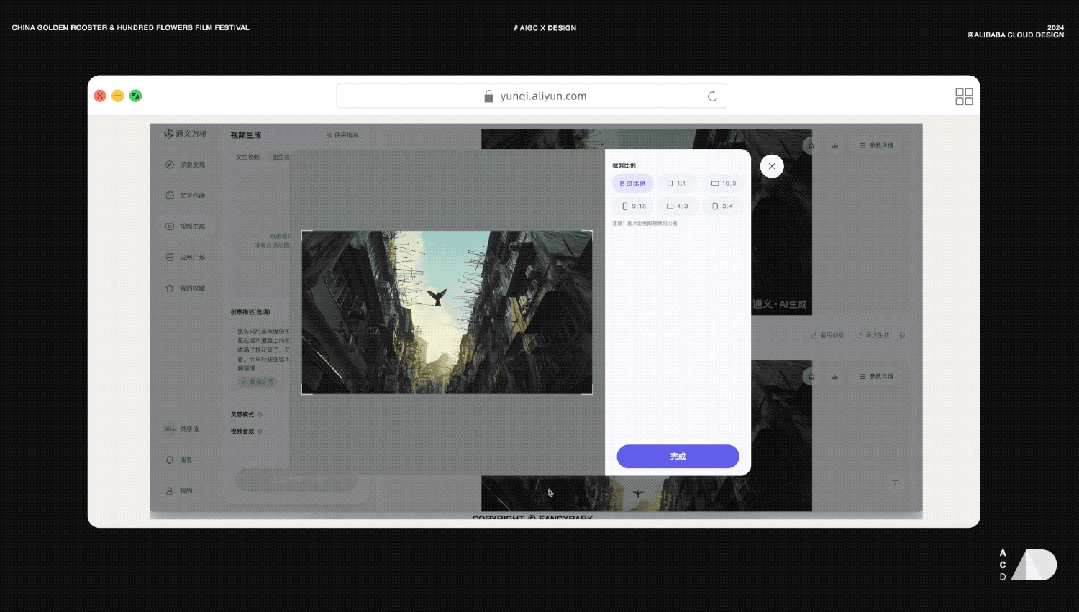Click the top AI-generated video thumbnail
This screenshot has height=612, width=1079.
pyautogui.click(x=781, y=222)
